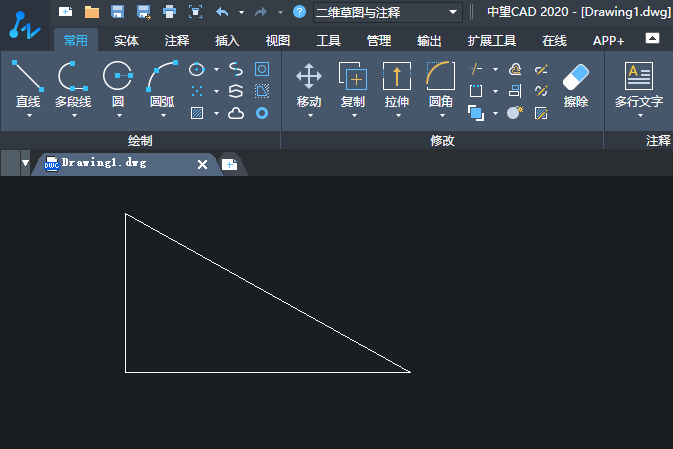Select the Align tool icon
This screenshot has height=449, width=673.
tap(515, 91)
